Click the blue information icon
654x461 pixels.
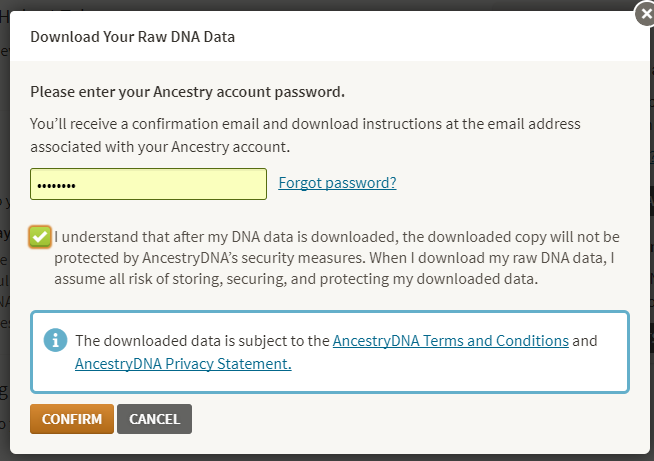point(55,340)
